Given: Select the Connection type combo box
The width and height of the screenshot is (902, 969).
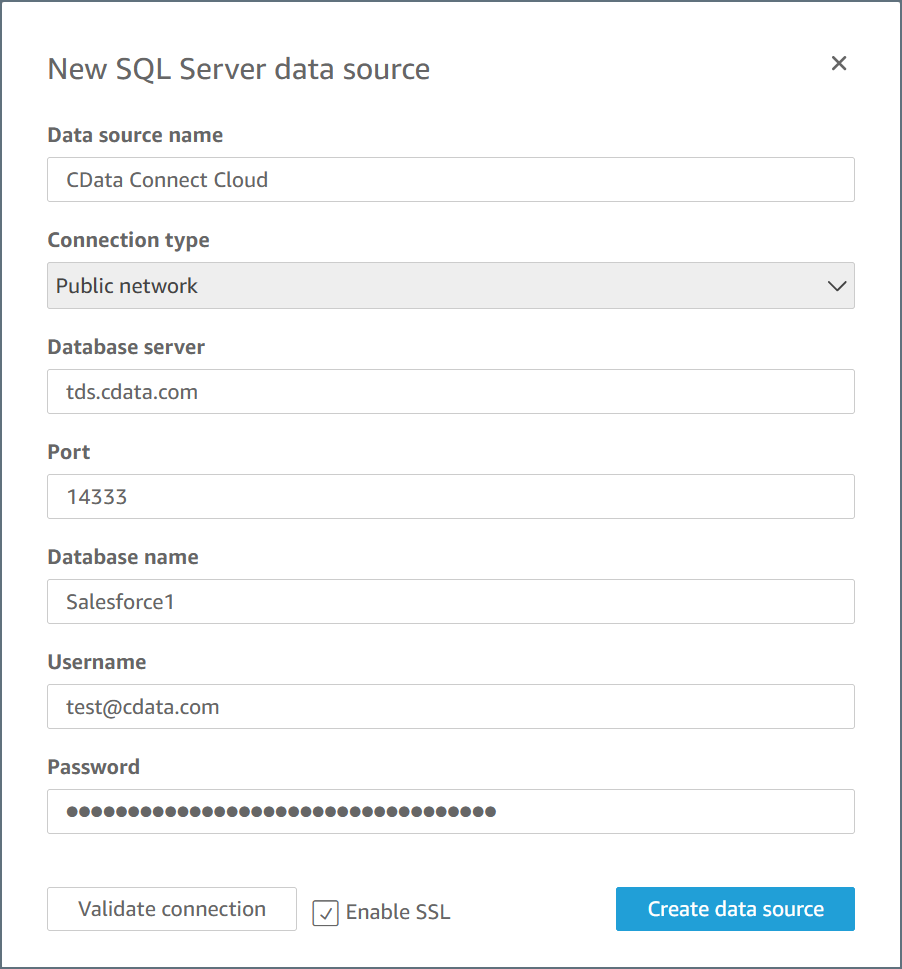Looking at the screenshot, I should [x=450, y=285].
